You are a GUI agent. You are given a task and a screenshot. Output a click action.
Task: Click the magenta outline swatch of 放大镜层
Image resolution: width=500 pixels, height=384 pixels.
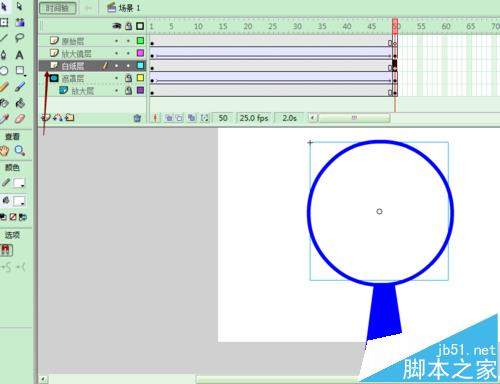coord(140,53)
